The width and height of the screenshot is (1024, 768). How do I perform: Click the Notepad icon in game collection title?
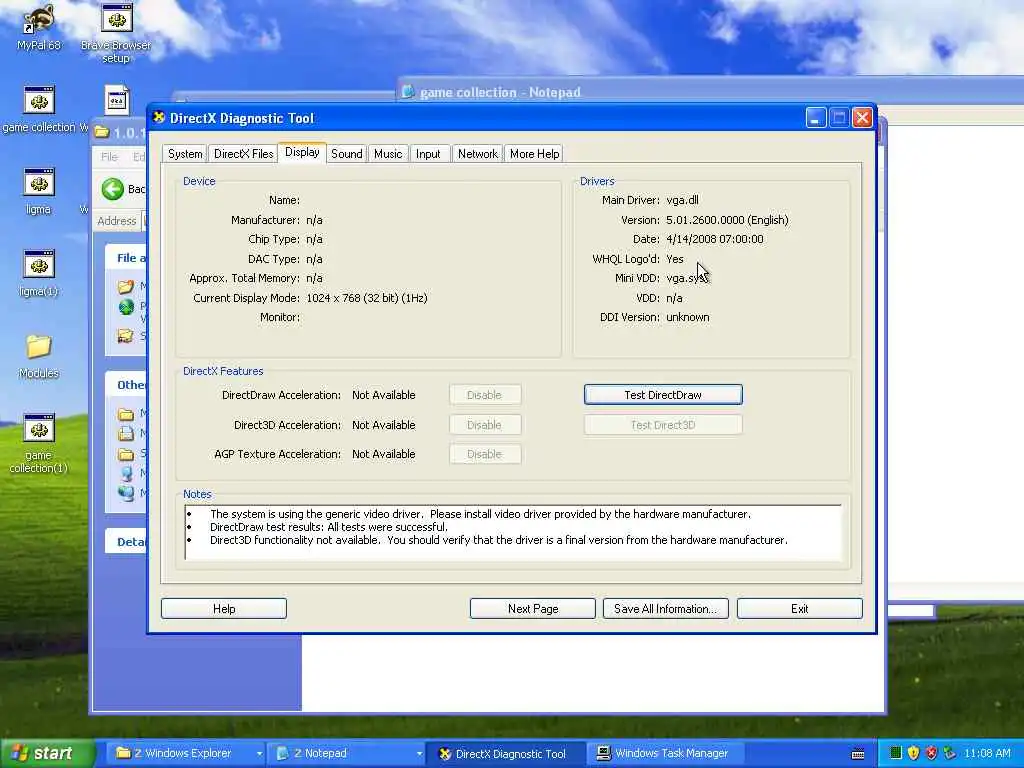[x=408, y=92]
